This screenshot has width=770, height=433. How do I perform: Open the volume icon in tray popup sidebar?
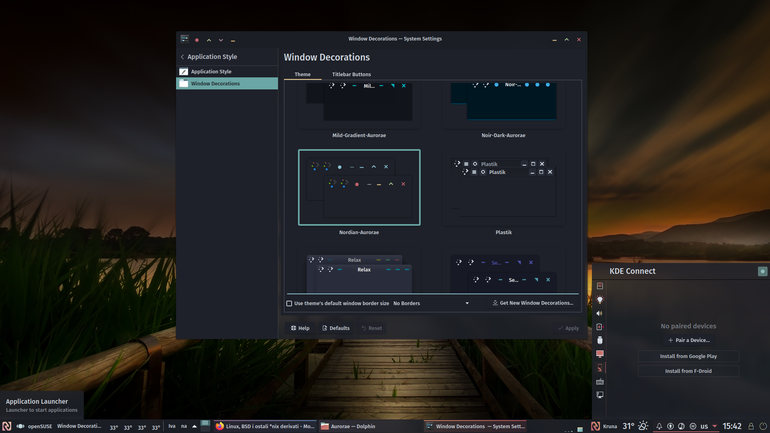tap(600, 313)
